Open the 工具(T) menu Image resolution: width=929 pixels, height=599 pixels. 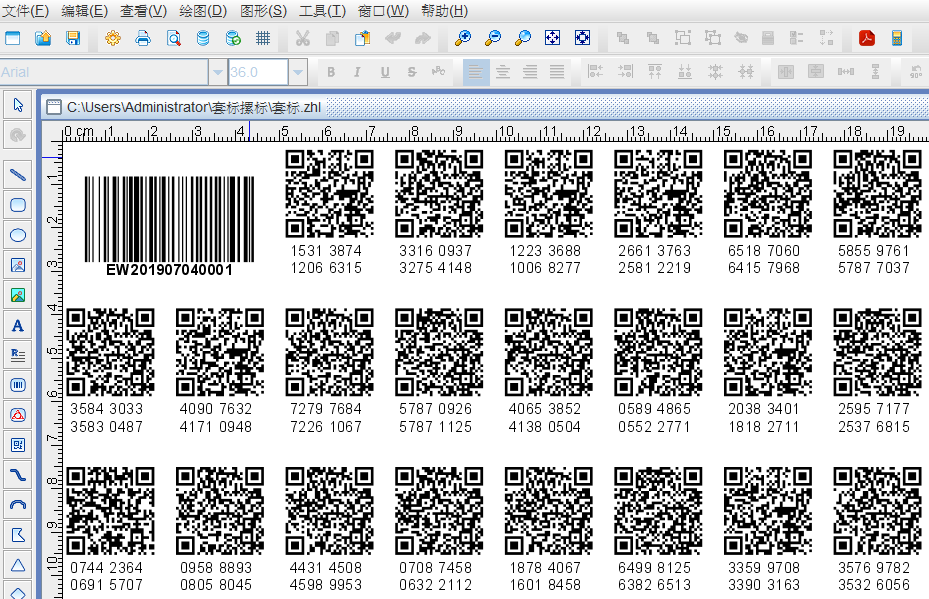322,11
